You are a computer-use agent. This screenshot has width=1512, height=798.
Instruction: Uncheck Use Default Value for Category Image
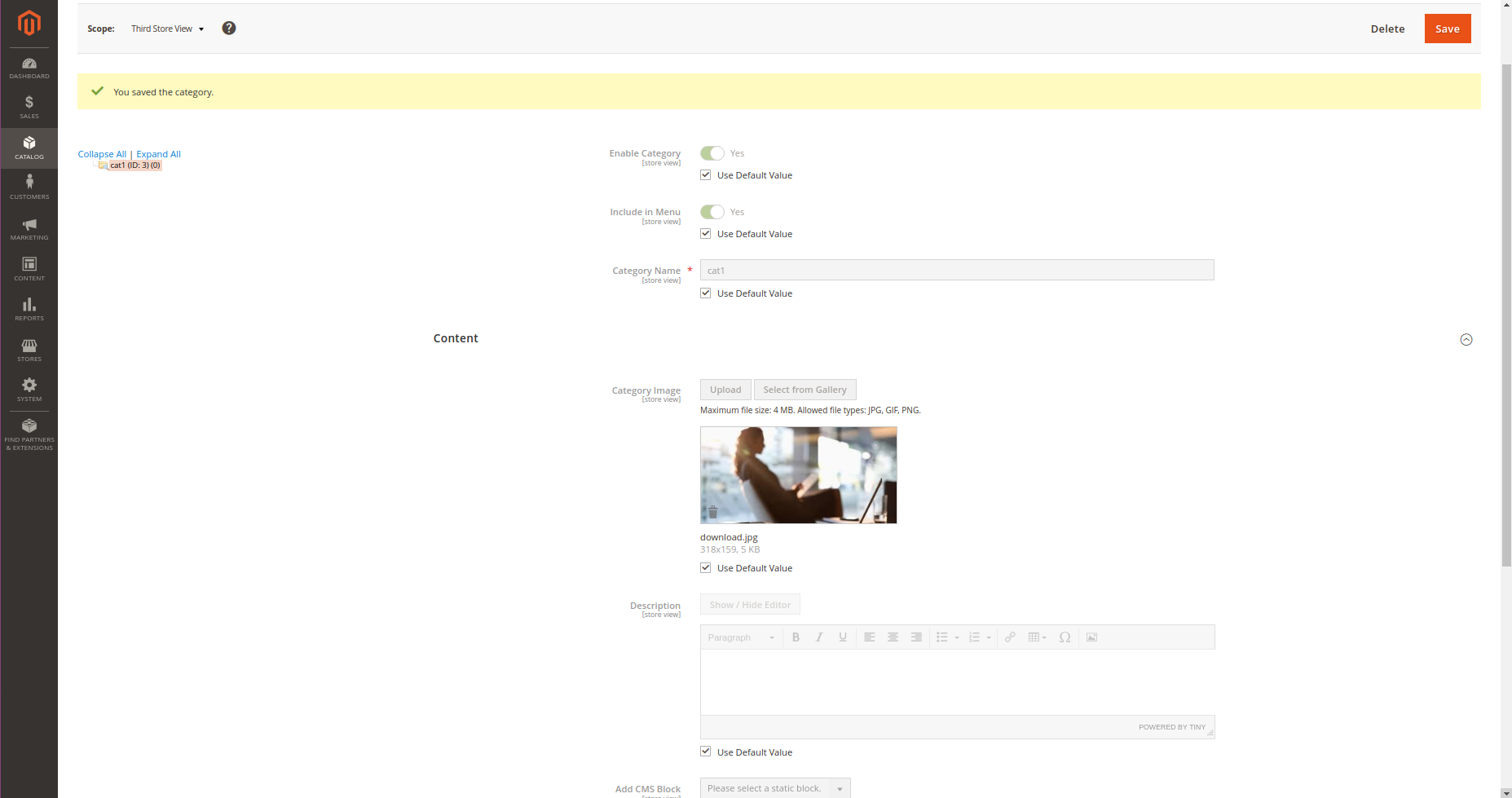point(706,568)
